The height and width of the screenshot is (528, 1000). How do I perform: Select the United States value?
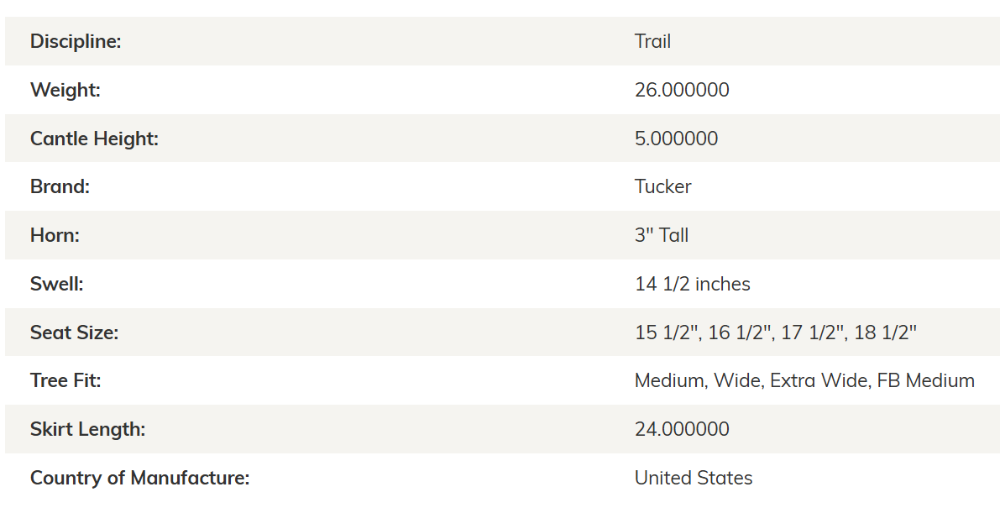coord(693,478)
